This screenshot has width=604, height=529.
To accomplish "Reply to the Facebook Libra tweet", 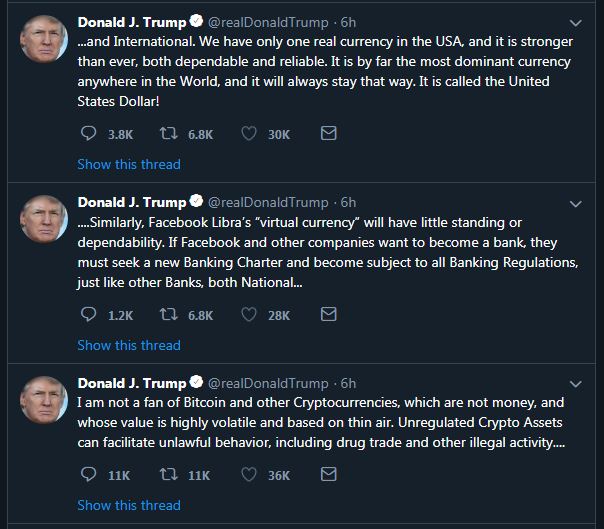I will click(88, 314).
